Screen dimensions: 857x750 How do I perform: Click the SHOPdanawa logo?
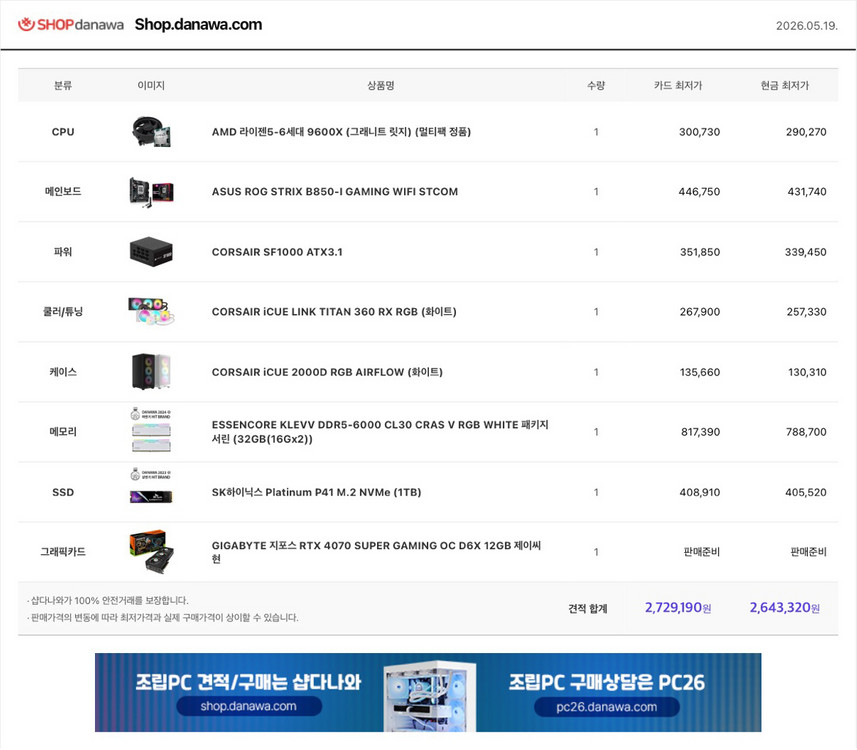coord(71,25)
